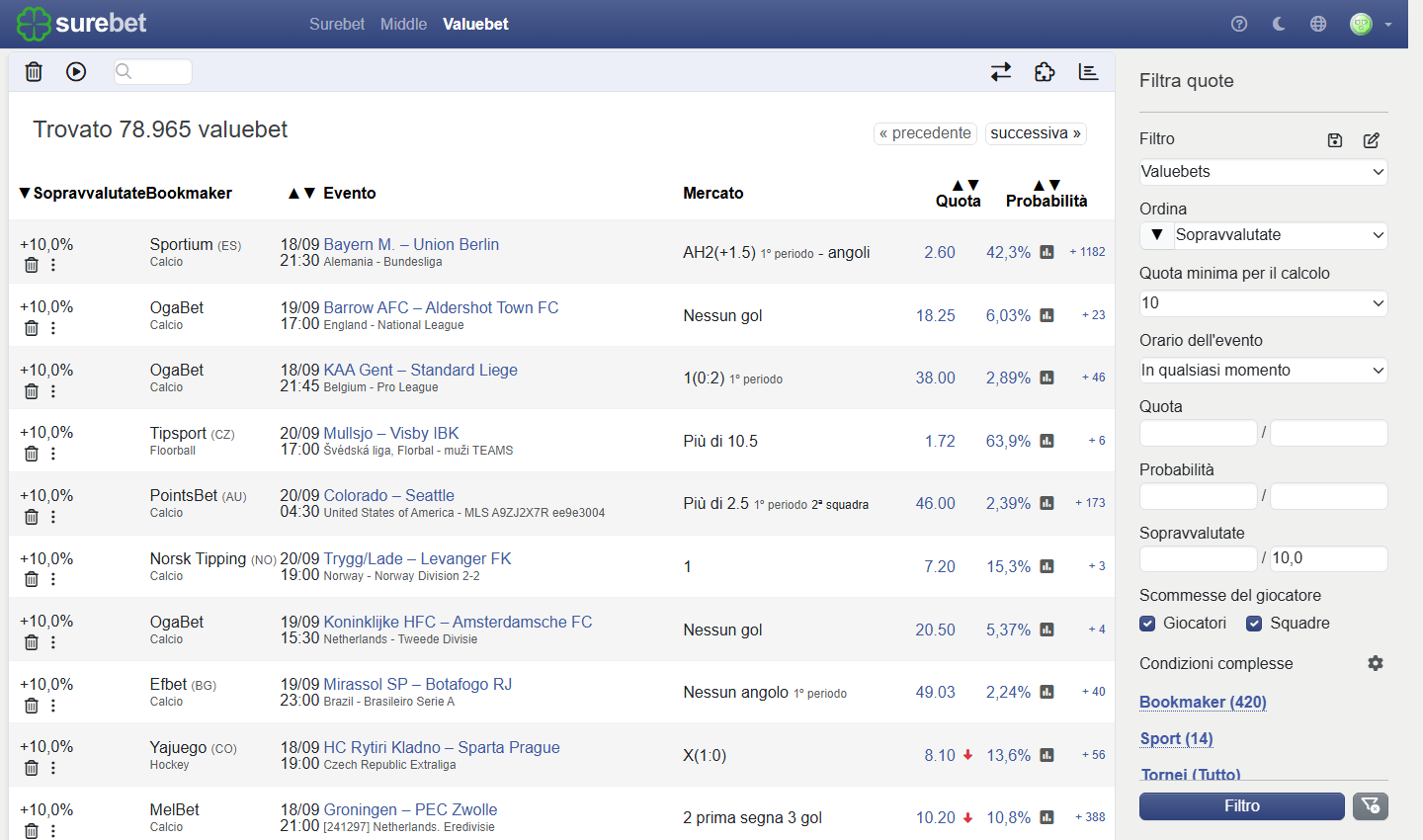Image resolution: width=1423 pixels, height=840 pixels.
Task: Delete the Barrow AFC valuebet row
Action: 32,328
